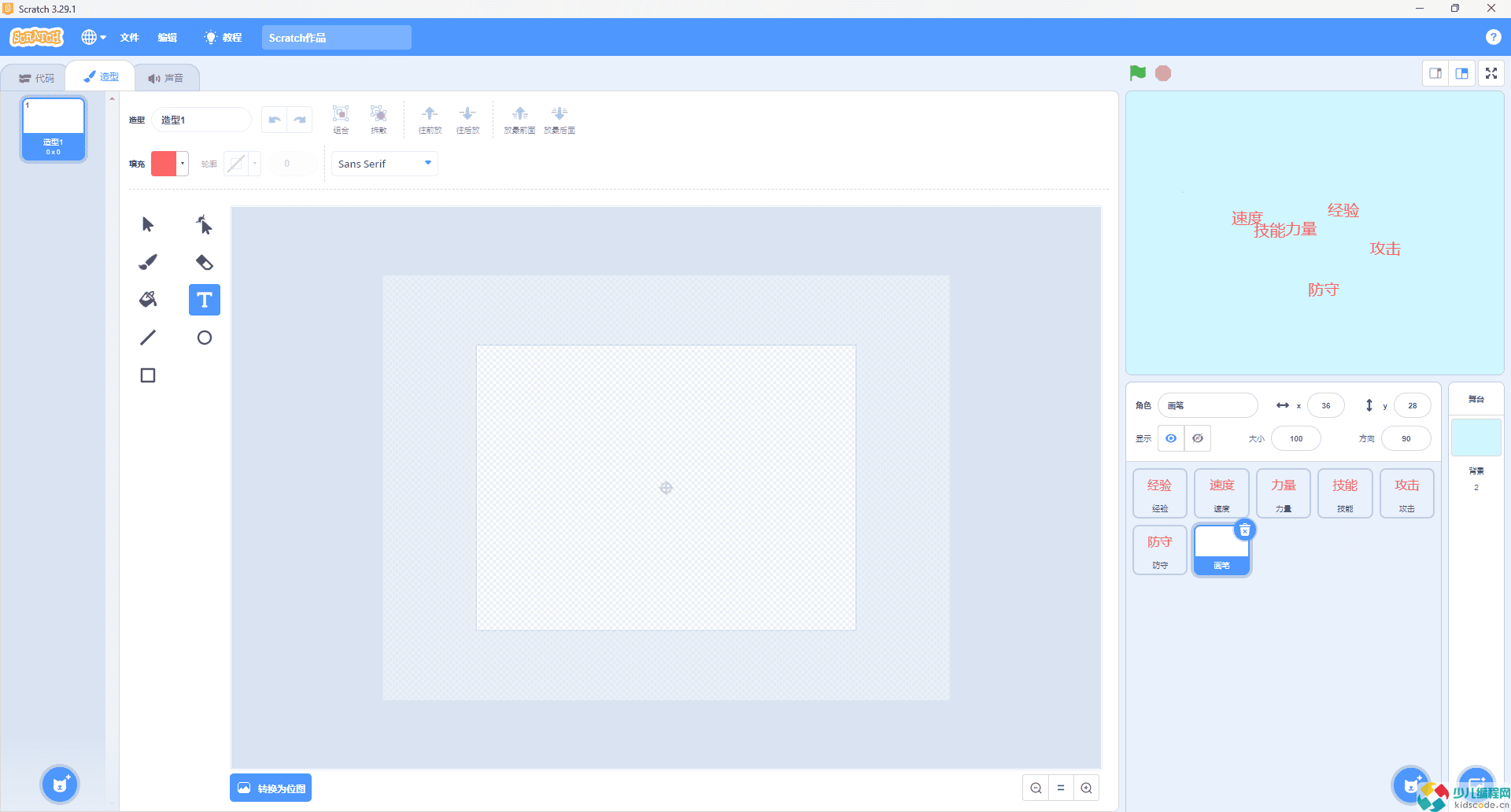Click the green flag to run
1511x812 pixels.
[1137, 73]
